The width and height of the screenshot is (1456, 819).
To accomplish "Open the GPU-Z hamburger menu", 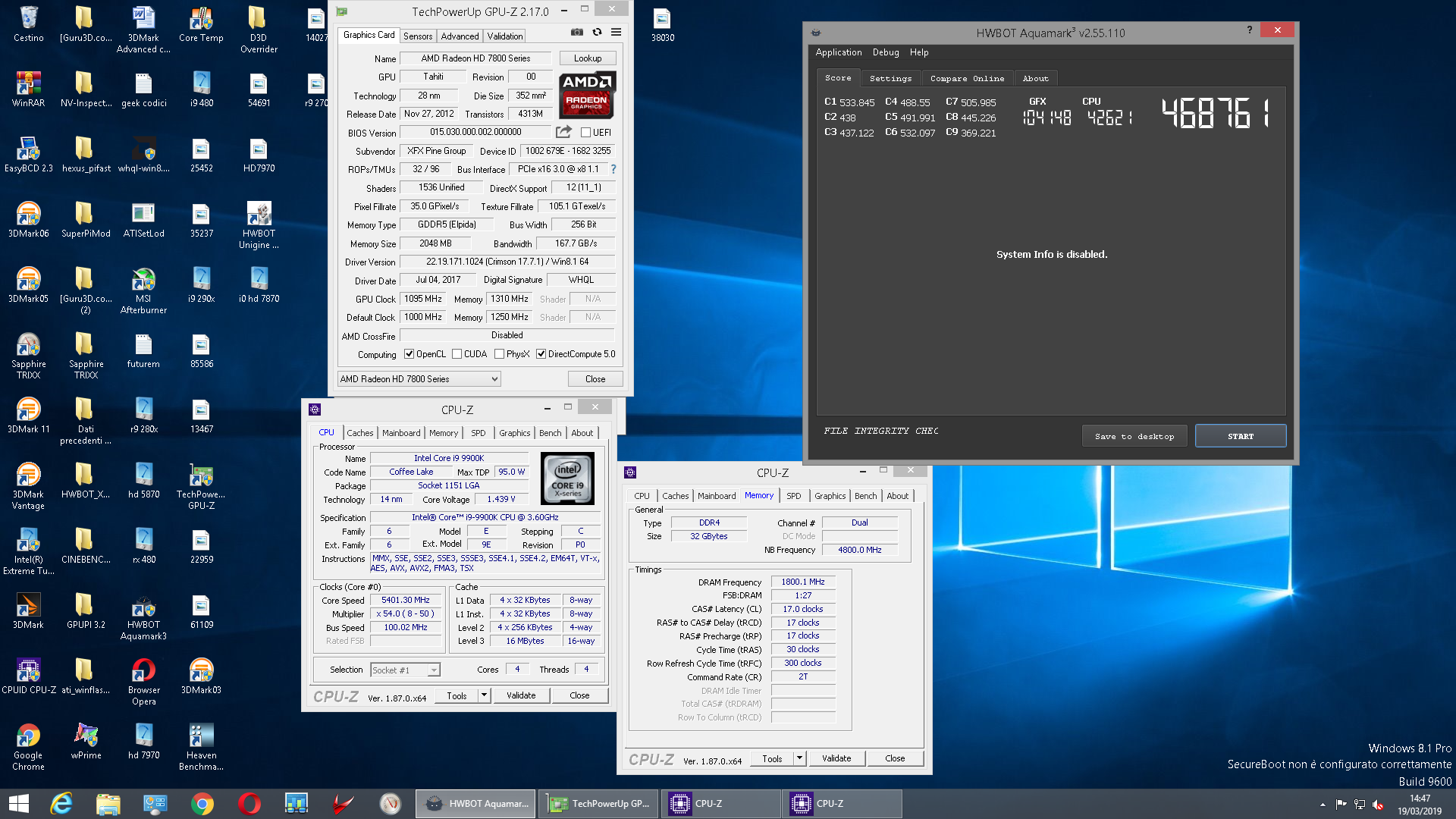I will [x=617, y=33].
